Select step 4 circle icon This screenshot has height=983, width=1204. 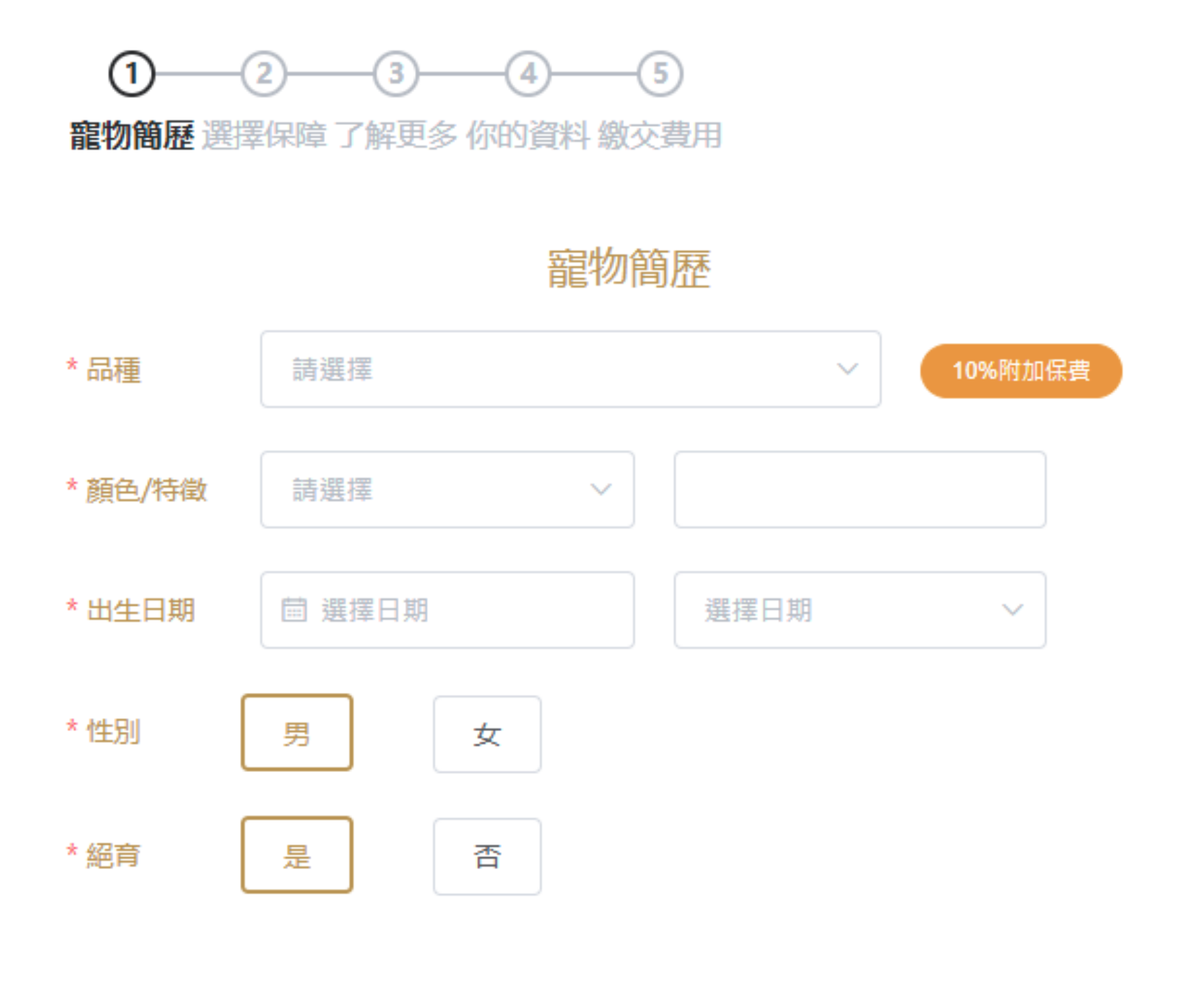pyautogui.click(x=528, y=74)
